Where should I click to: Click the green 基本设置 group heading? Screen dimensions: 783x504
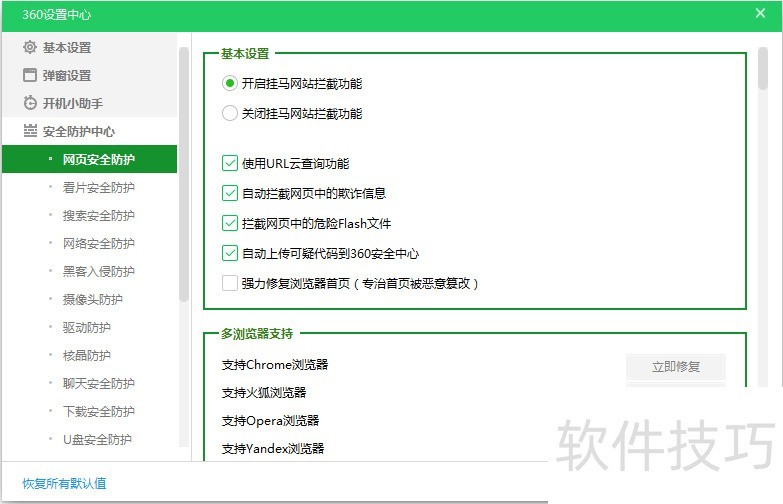[245, 53]
